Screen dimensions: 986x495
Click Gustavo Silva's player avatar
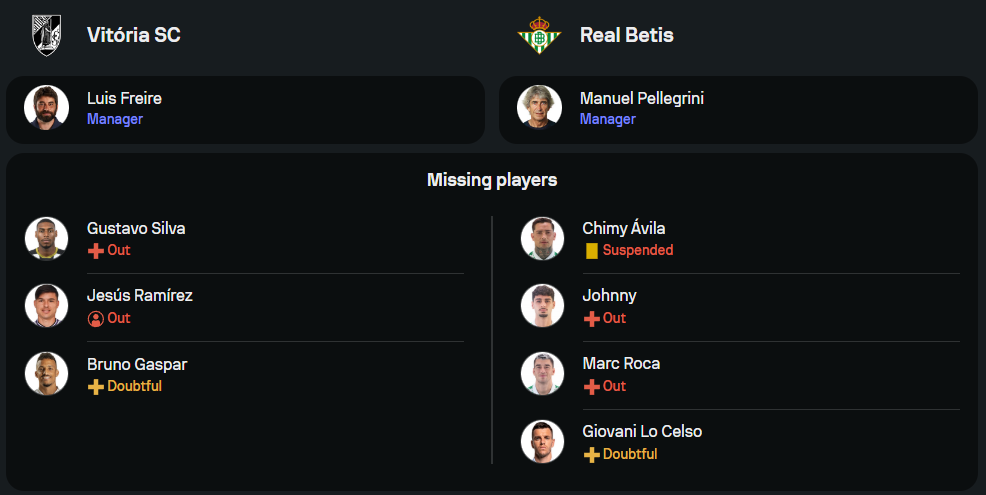click(47, 238)
